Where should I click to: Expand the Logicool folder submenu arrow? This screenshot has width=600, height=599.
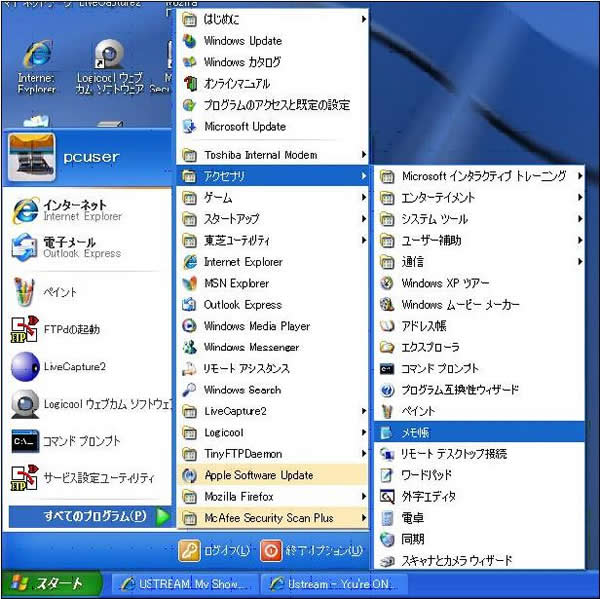click(x=364, y=433)
